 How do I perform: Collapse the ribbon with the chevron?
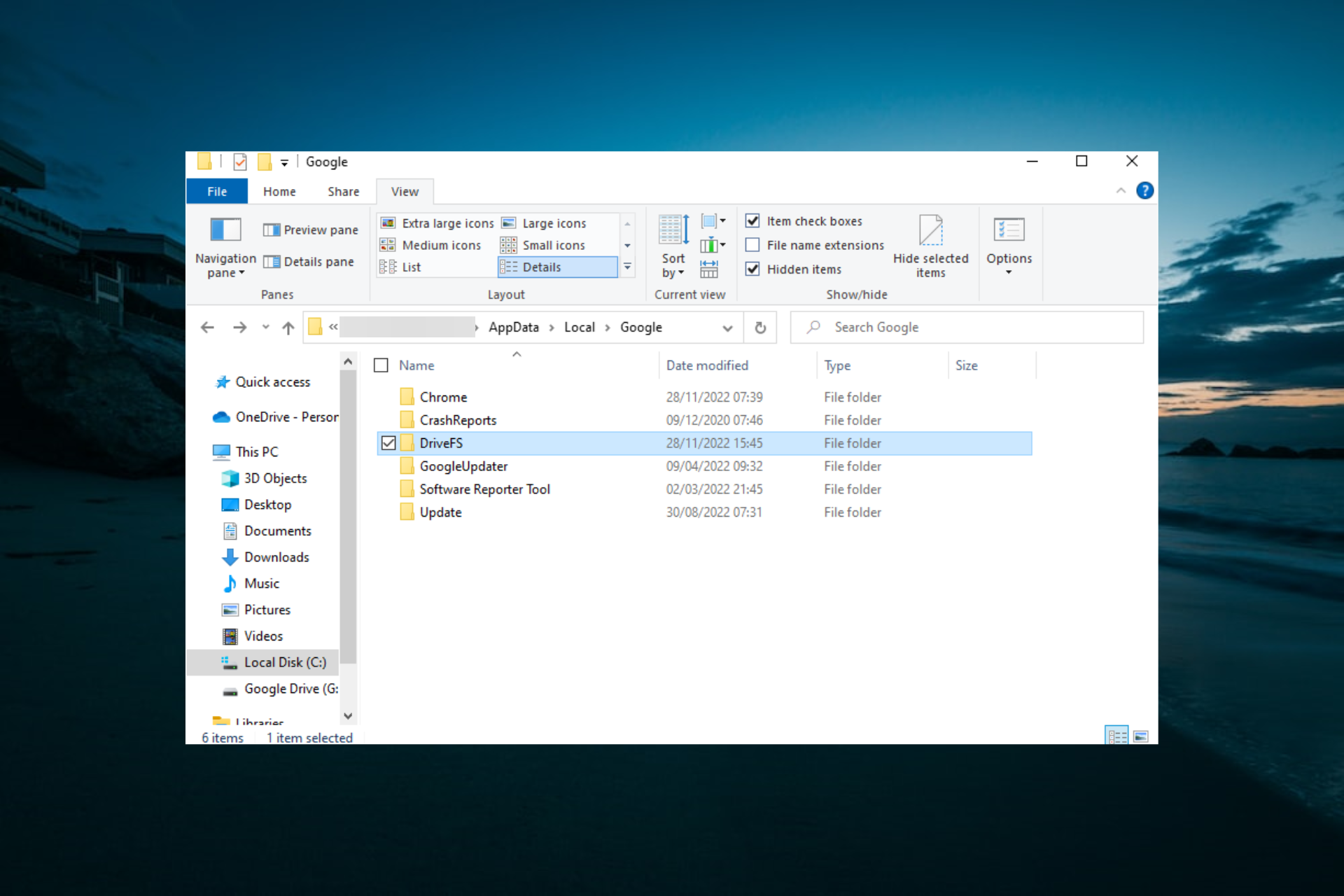(x=1121, y=190)
